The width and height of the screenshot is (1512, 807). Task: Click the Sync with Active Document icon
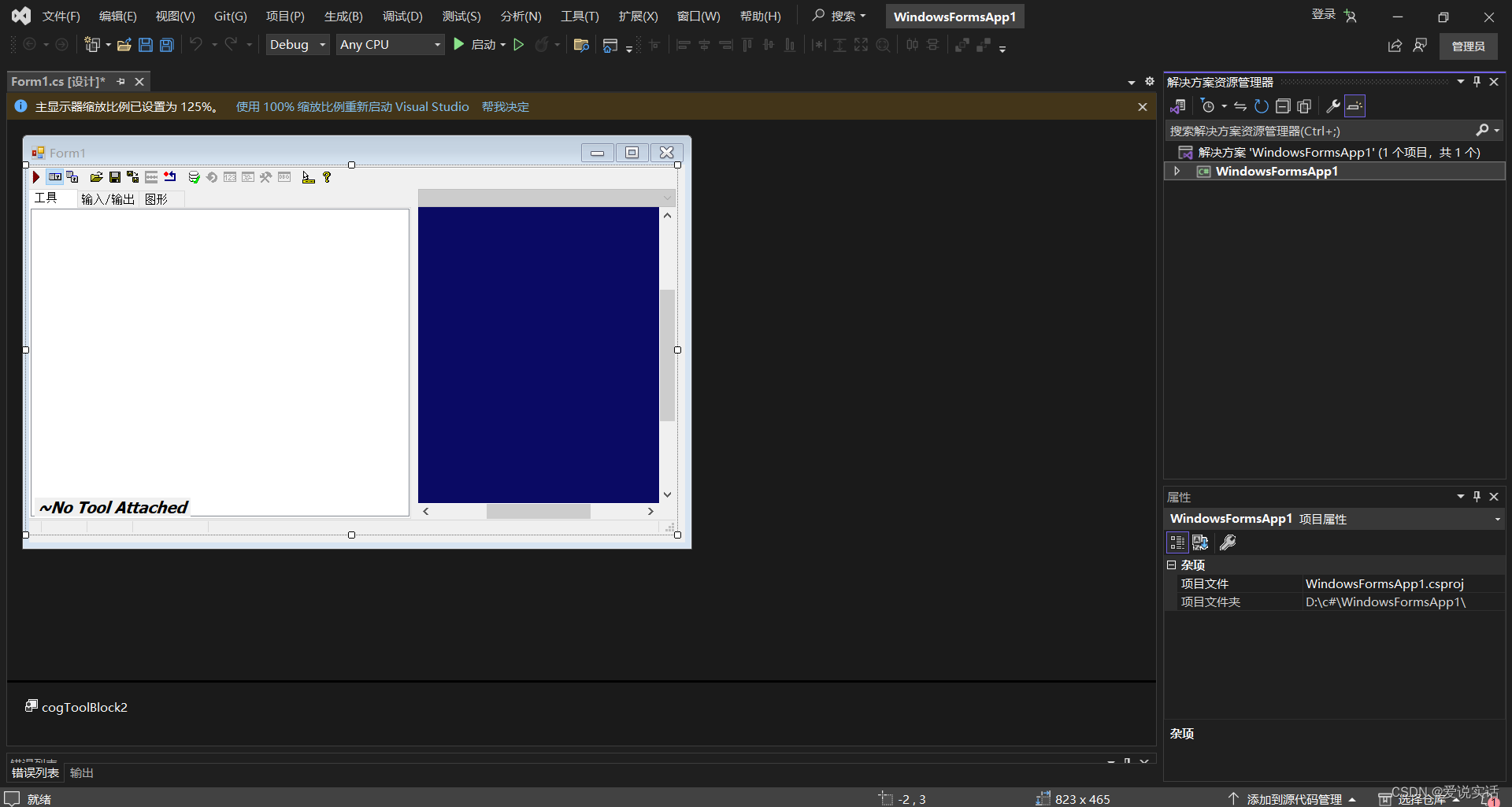(1240, 106)
